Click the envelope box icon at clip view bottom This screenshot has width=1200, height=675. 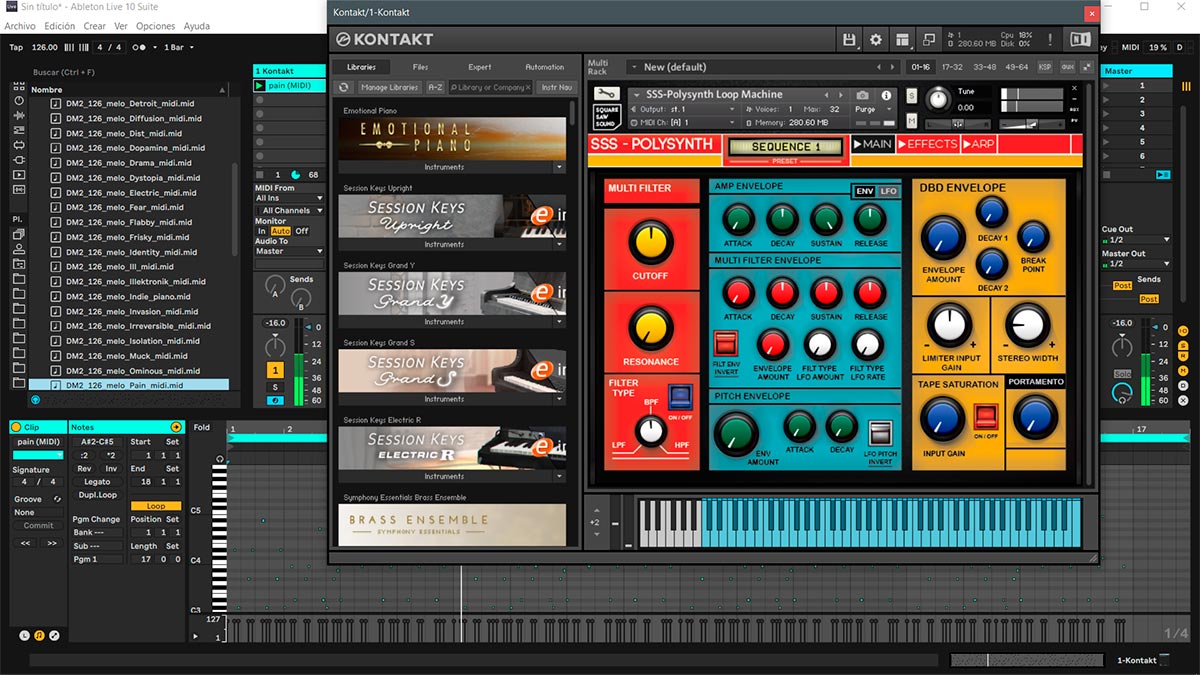[x=54, y=635]
